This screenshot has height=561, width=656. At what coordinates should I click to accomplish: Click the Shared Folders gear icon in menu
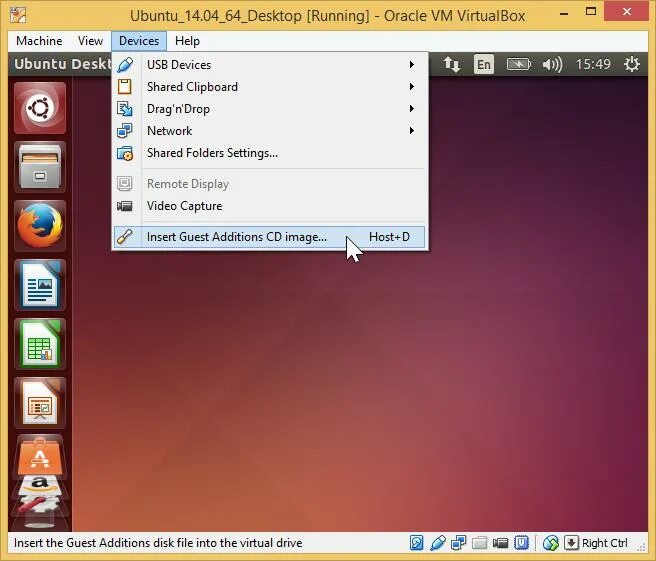125,153
